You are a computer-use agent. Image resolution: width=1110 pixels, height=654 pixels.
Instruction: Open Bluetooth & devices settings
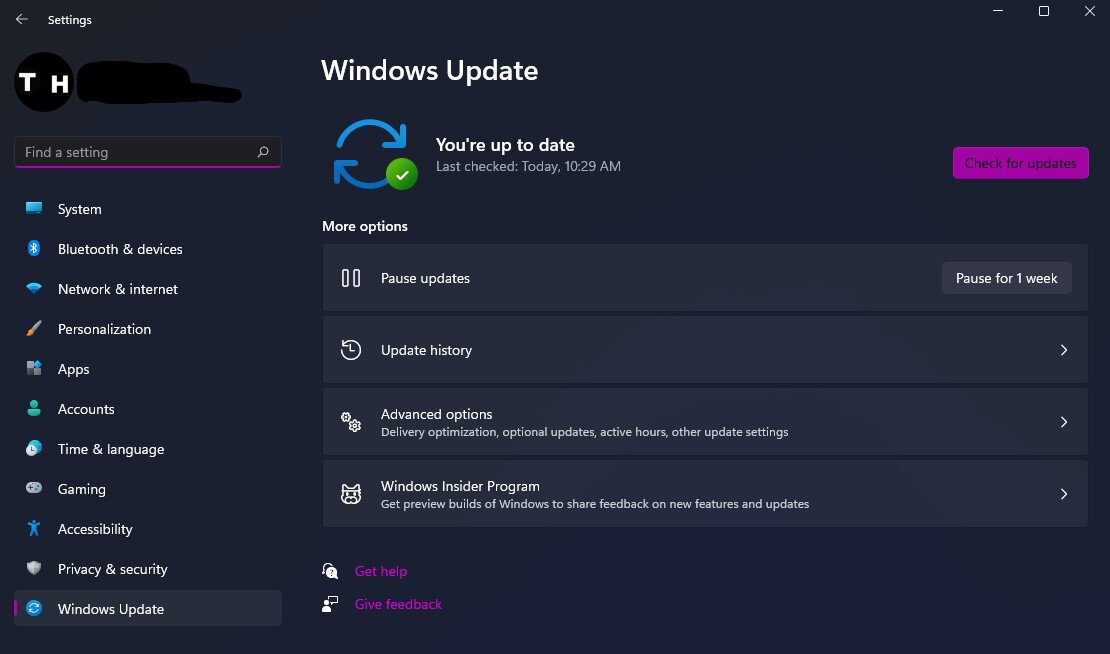click(x=148, y=249)
